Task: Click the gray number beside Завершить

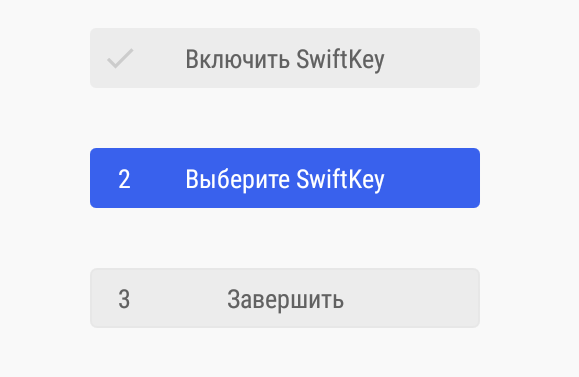Action: (x=124, y=299)
